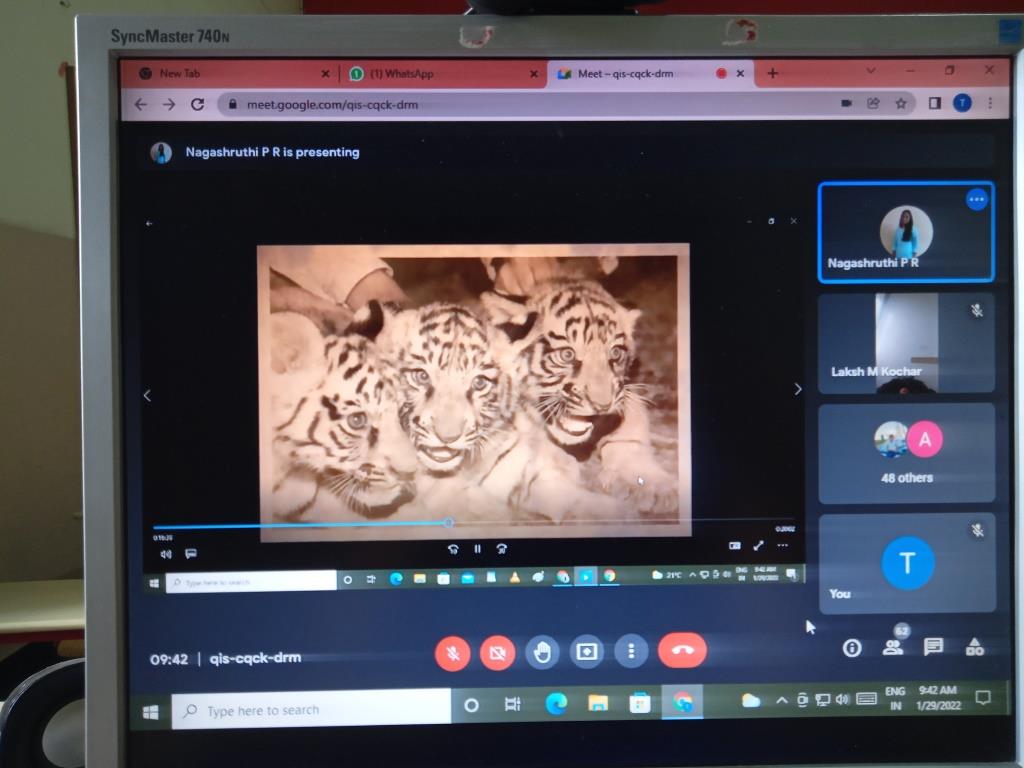This screenshot has width=1024, height=768.
Task: Open the presented video player's more menu
Action: 782,545
